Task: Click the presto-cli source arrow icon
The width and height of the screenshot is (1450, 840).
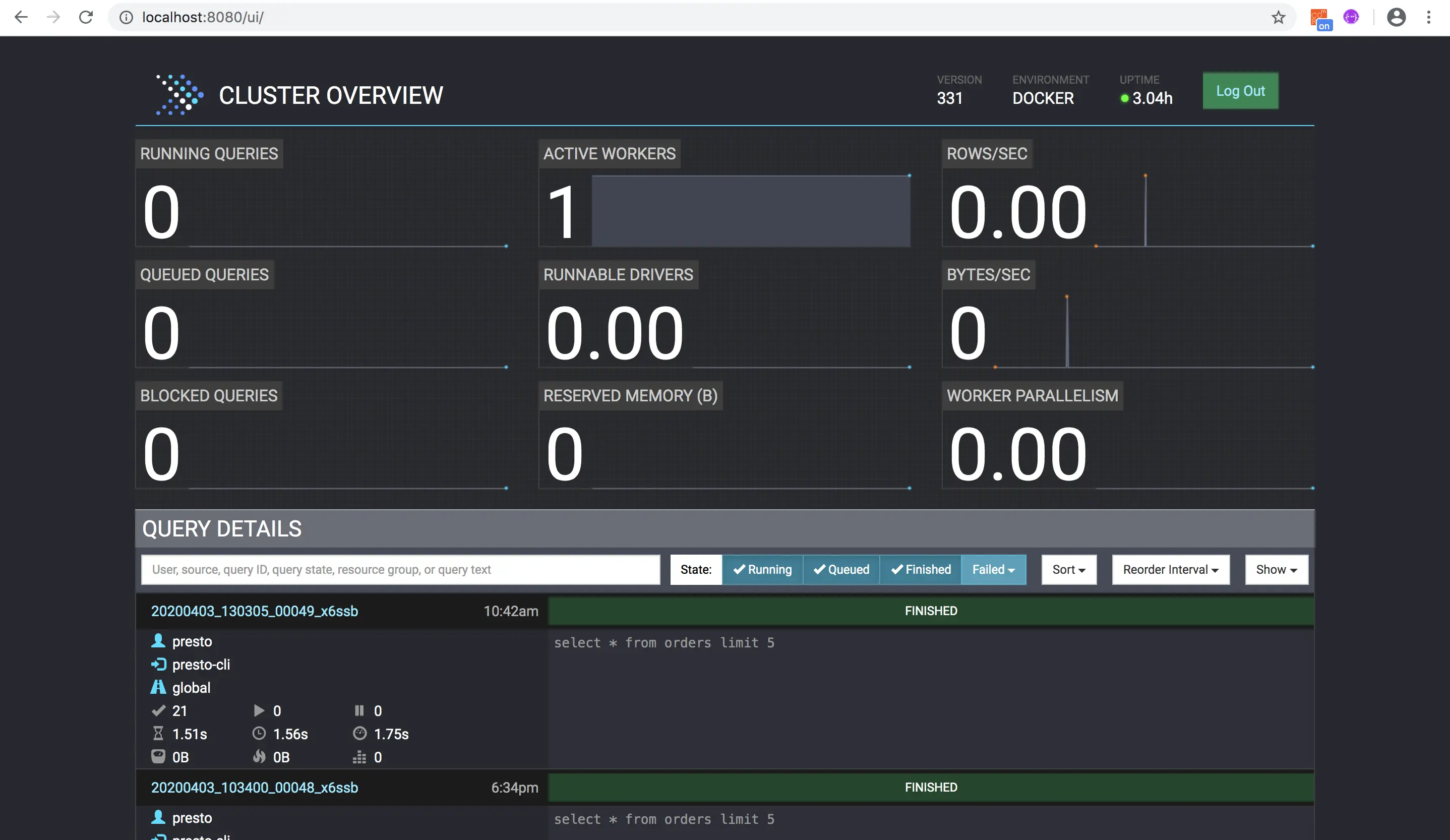Action: pyautogui.click(x=158, y=665)
